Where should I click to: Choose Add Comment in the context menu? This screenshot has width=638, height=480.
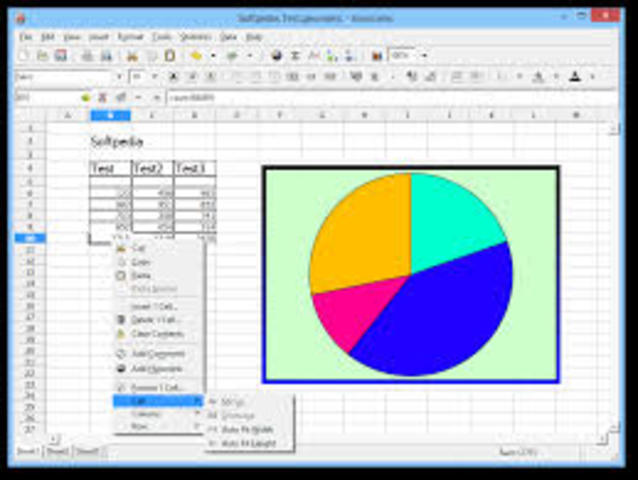[159, 354]
